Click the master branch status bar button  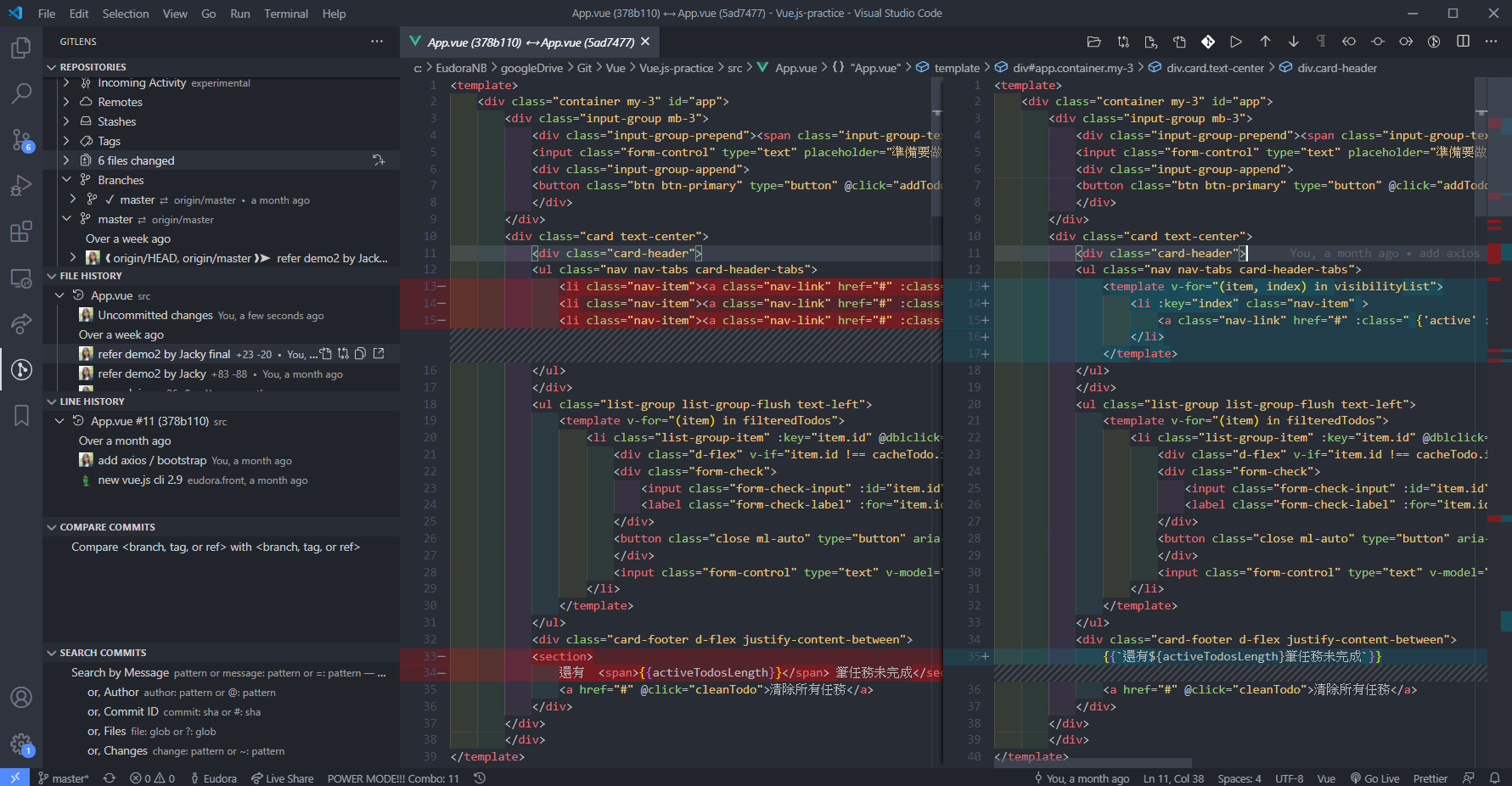(63, 778)
